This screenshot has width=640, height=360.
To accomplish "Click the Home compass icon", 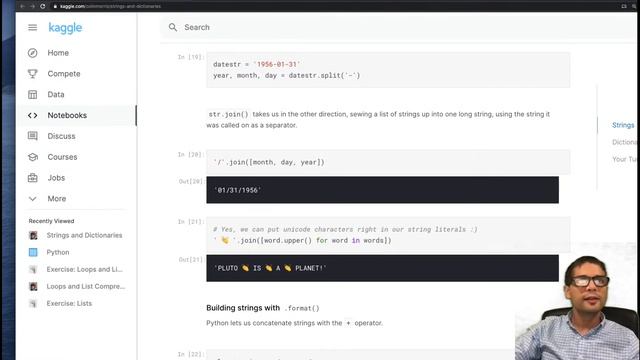I will coord(33,53).
